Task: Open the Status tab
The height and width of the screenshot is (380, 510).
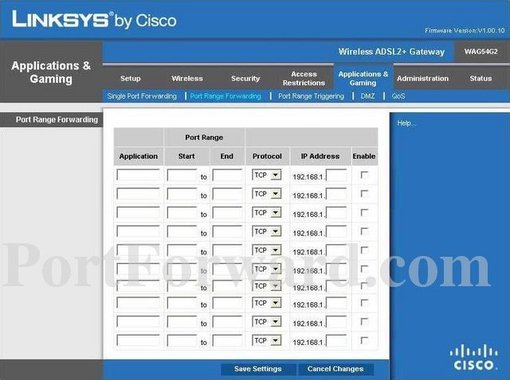Action: [x=480, y=78]
